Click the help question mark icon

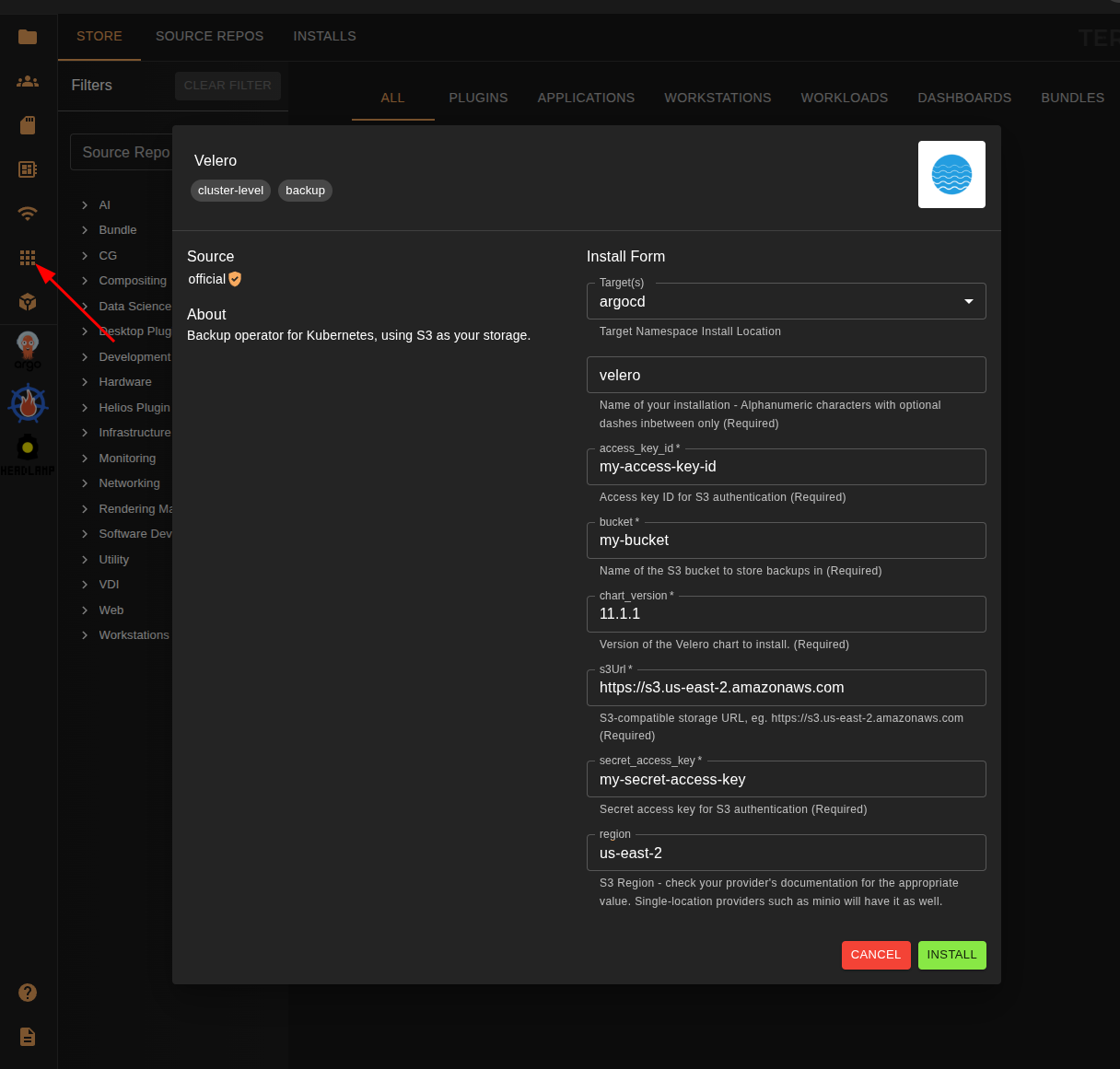tap(28, 992)
